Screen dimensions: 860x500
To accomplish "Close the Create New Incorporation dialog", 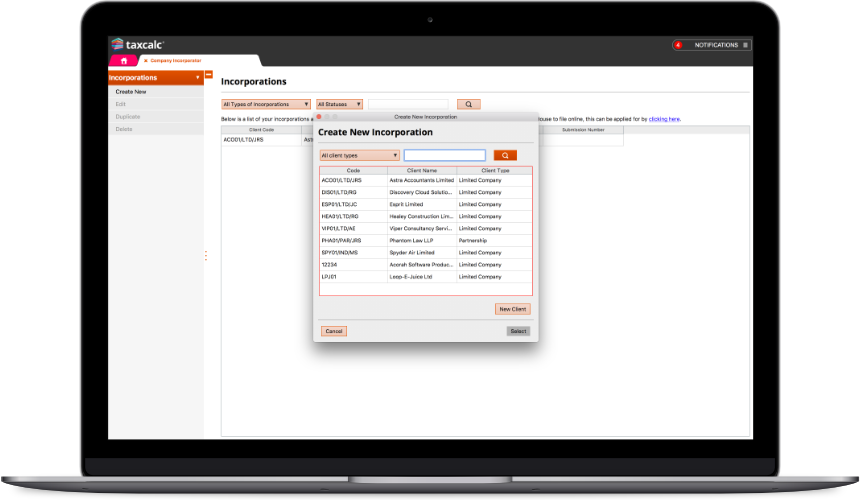I will pyautogui.click(x=319, y=117).
